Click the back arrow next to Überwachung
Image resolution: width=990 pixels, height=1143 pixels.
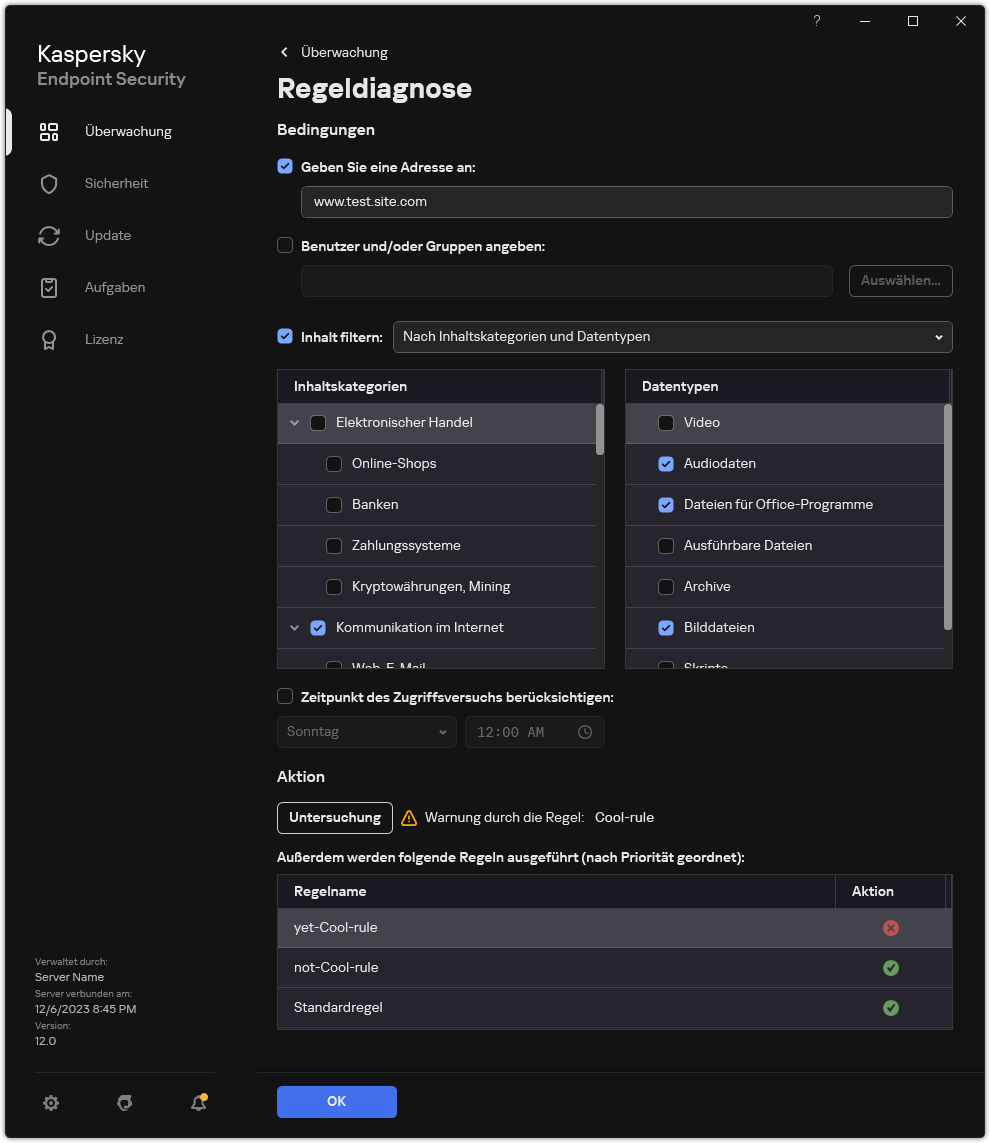tap(284, 52)
